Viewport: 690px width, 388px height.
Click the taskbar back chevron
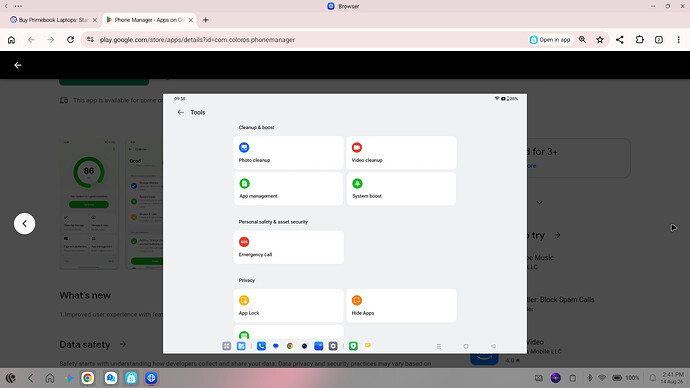coord(30,378)
